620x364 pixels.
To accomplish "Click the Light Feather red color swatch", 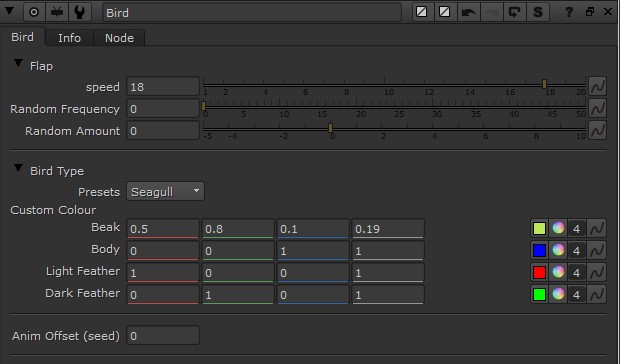I will 539,272.
